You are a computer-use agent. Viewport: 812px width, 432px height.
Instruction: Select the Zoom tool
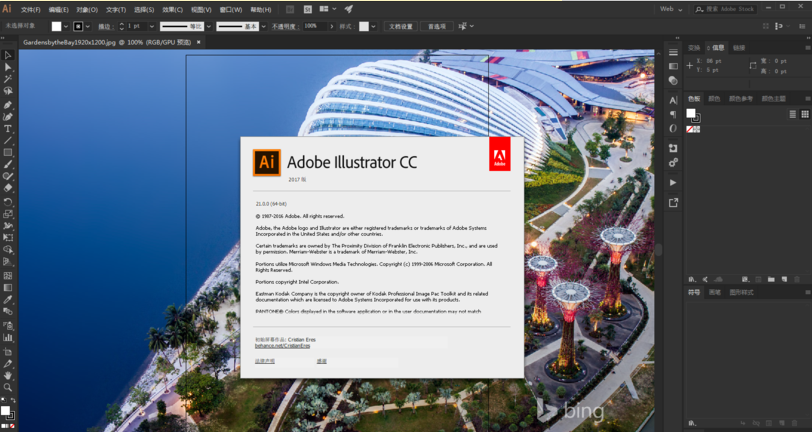tap(8, 387)
